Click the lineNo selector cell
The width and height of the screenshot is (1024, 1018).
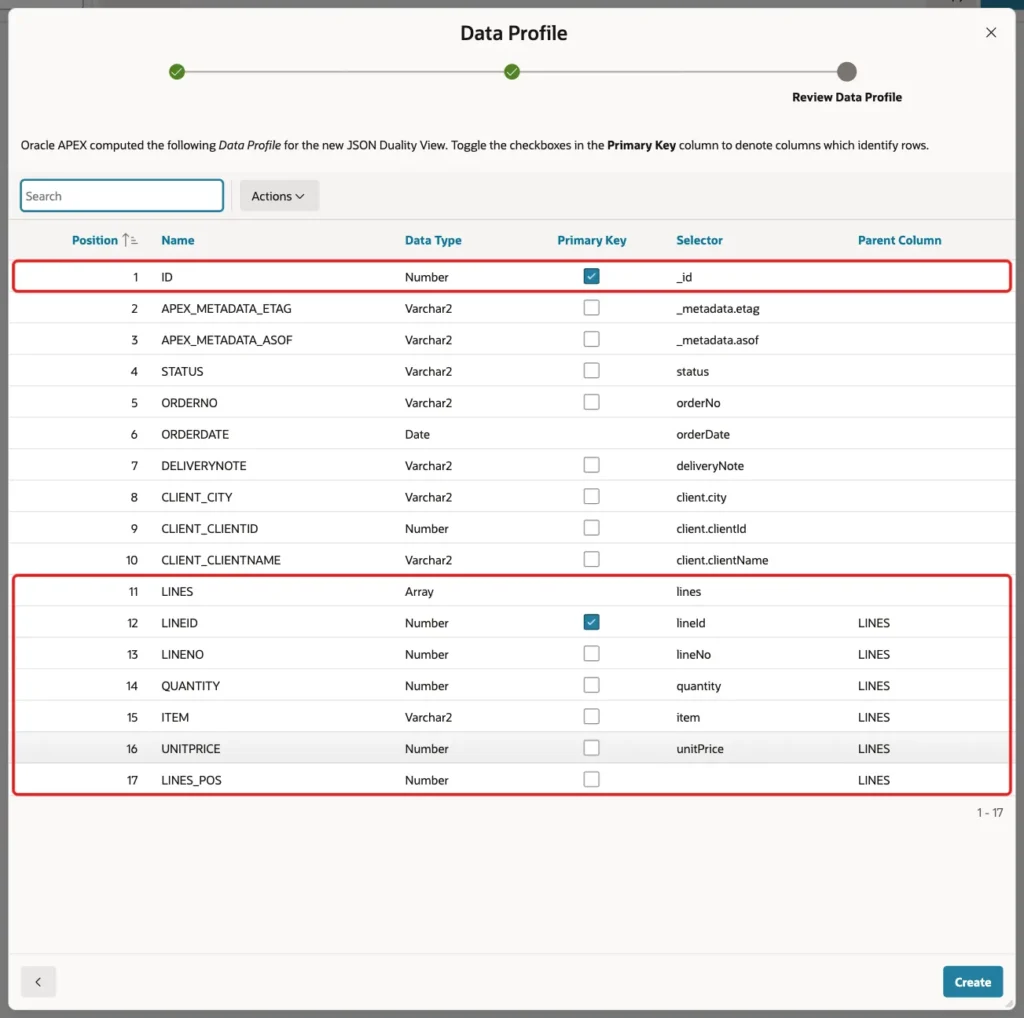[x=693, y=654]
